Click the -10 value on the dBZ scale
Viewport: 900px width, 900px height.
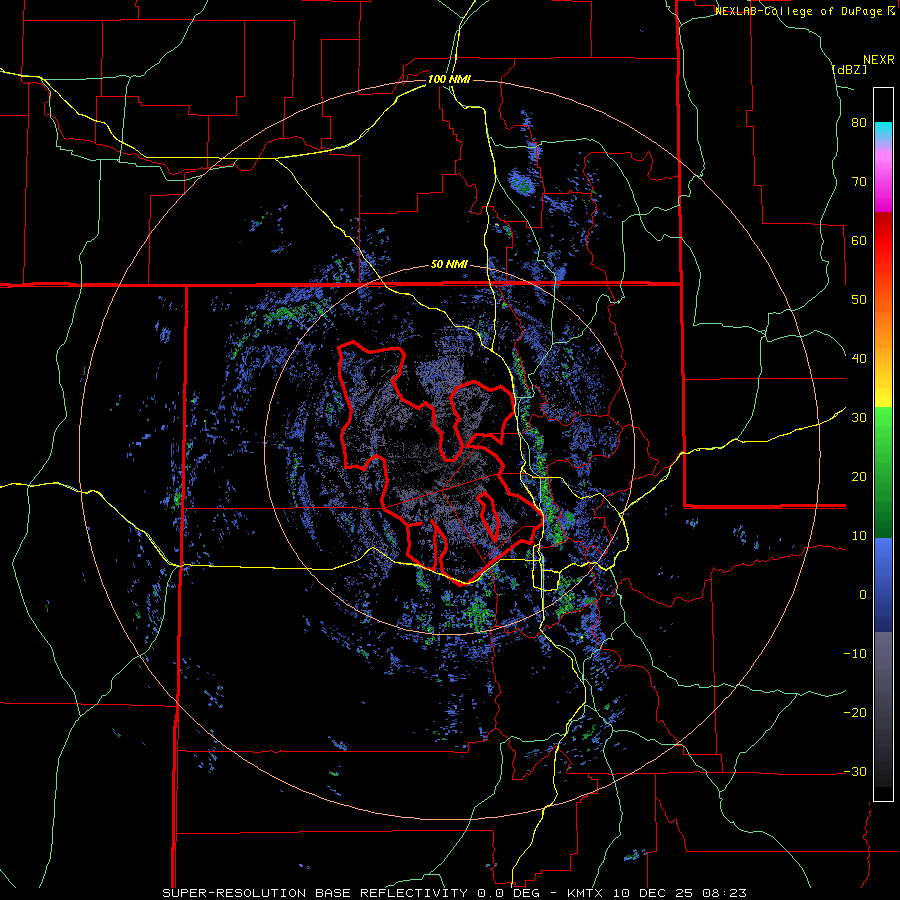click(855, 653)
